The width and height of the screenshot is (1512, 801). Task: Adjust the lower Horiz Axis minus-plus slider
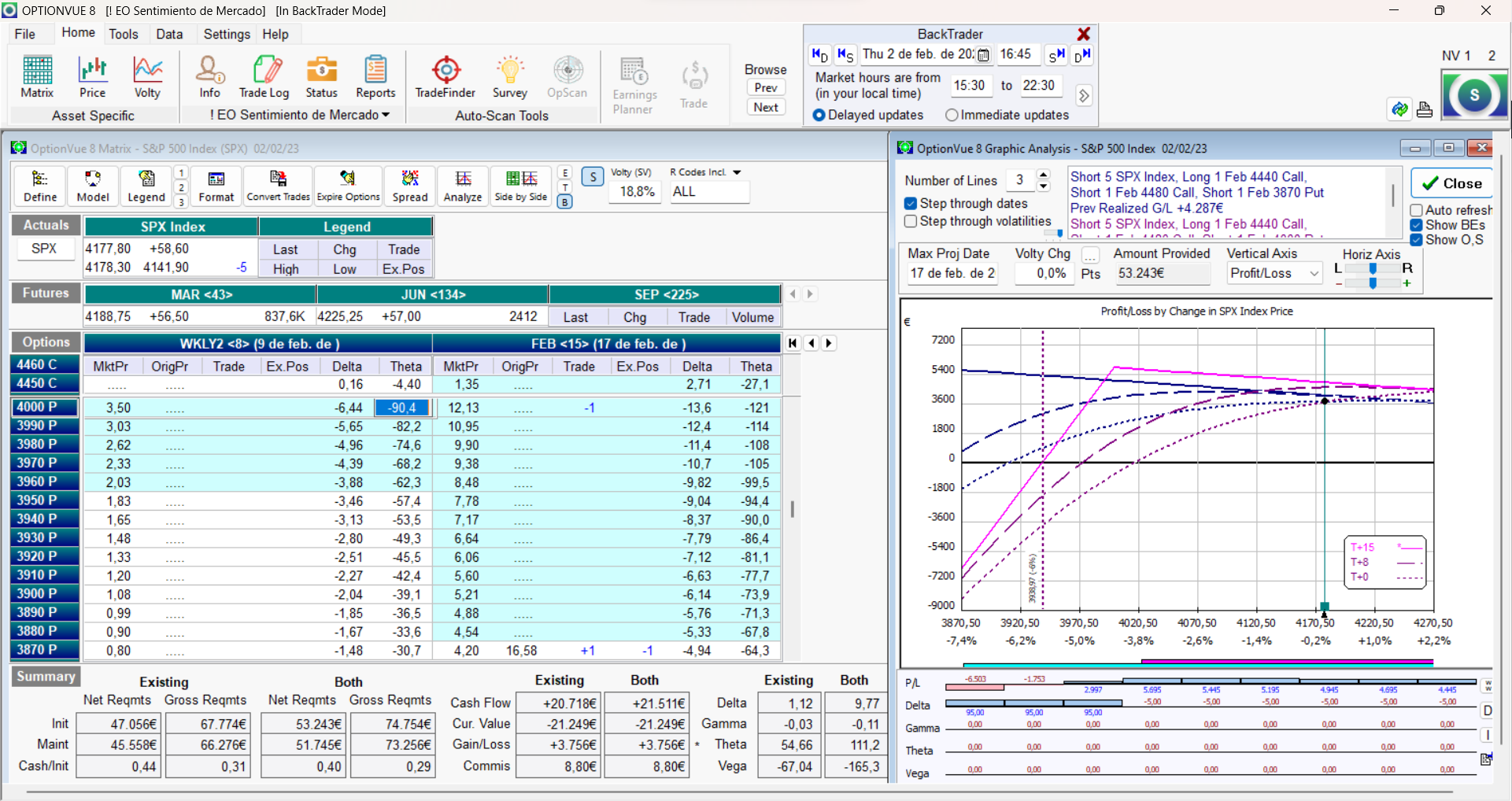tap(1373, 282)
